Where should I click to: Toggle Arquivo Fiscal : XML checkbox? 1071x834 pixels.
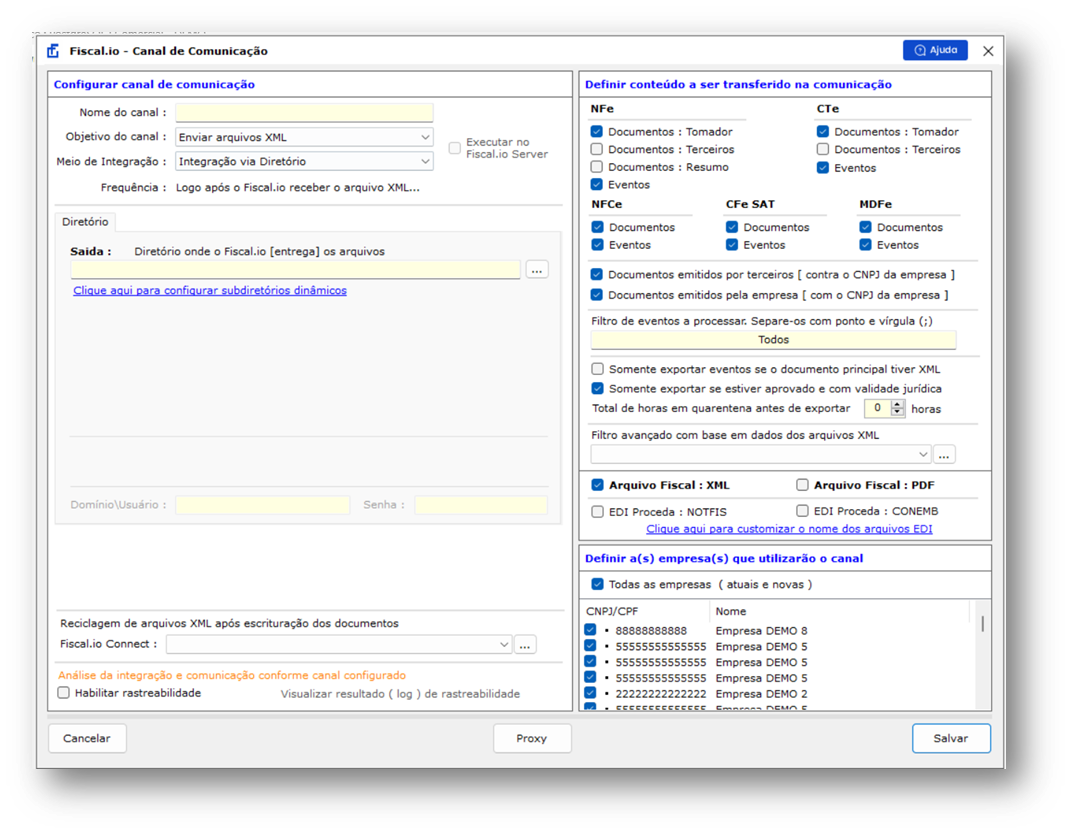[x=598, y=485]
